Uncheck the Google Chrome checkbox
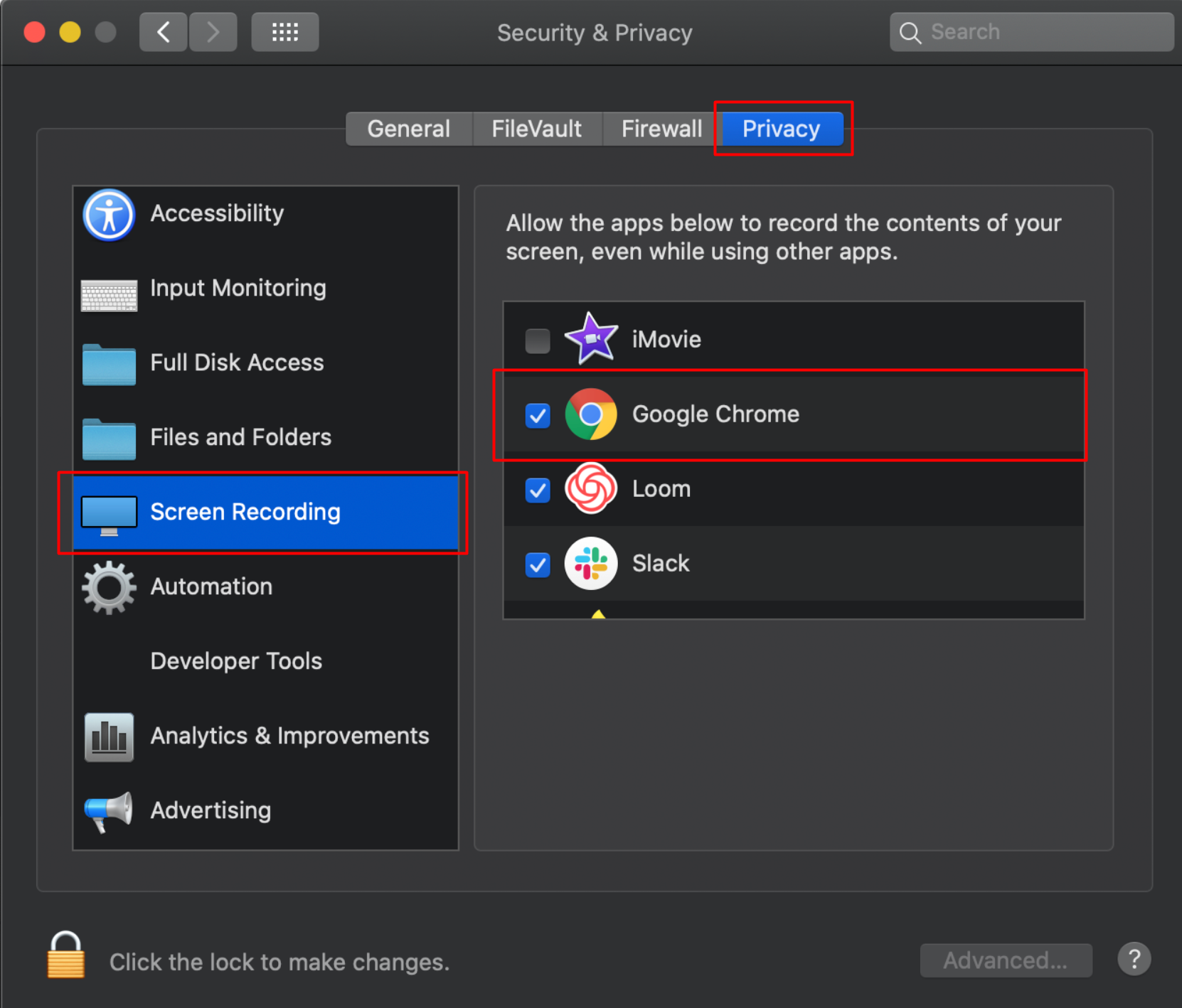Image resolution: width=1182 pixels, height=1008 pixels. 538,415
